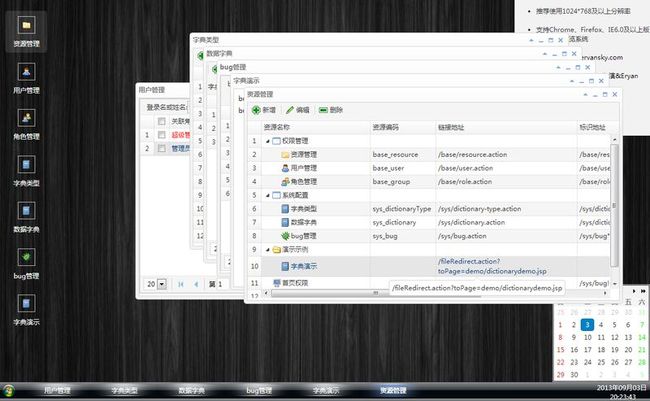The image size is (650, 401).
Task: Check row 1 checkbox in 用户管理 window
Action: pyautogui.click(x=162, y=135)
